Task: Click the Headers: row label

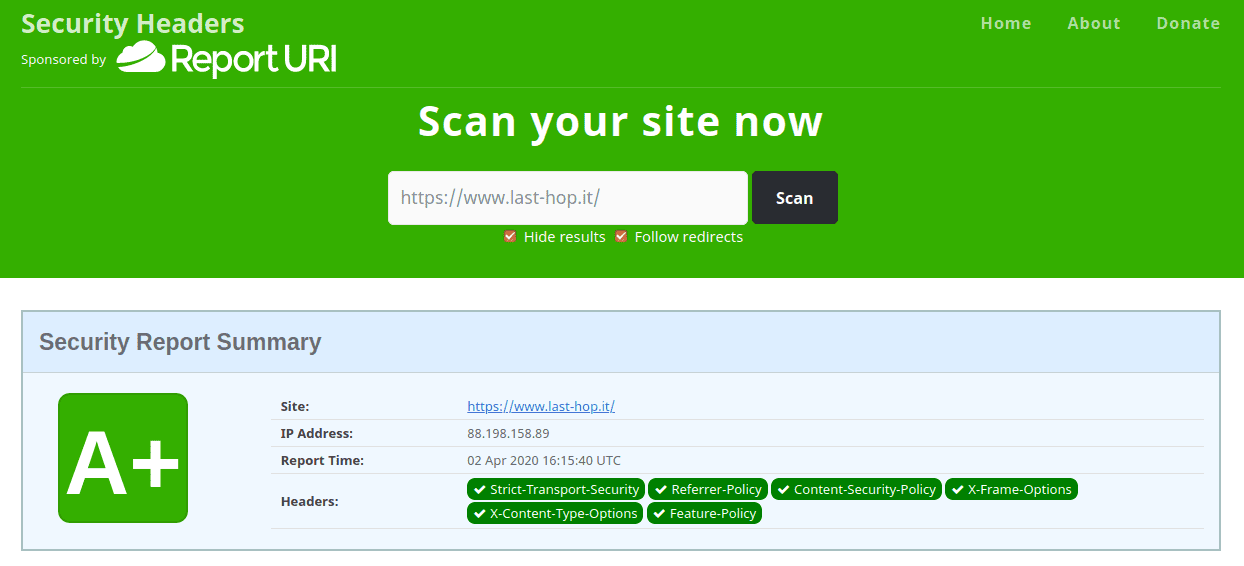Action: tap(310, 502)
